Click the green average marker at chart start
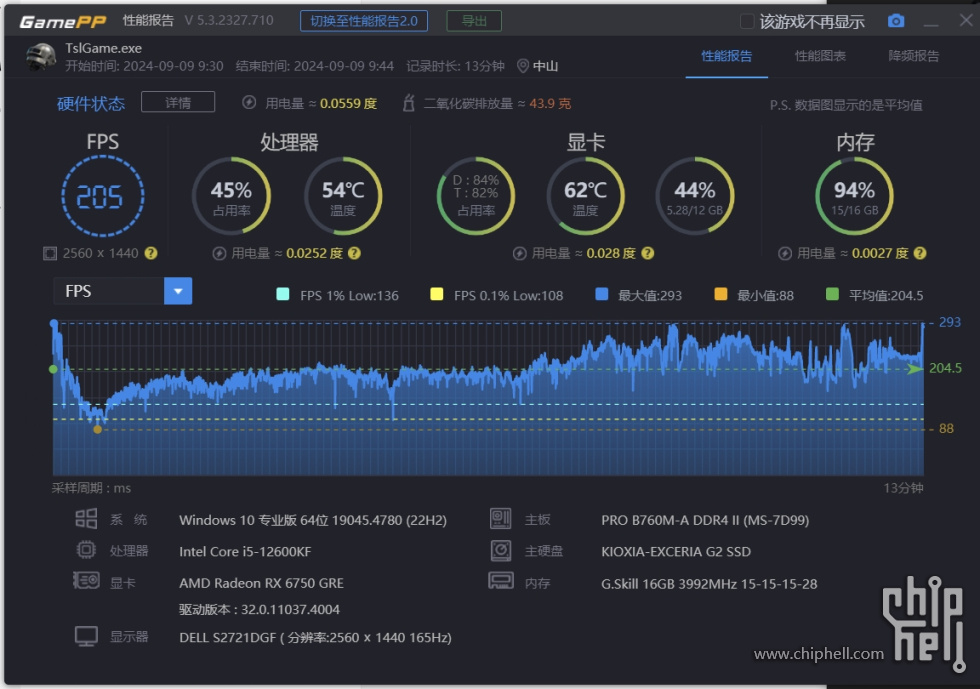 pyautogui.click(x=53, y=370)
